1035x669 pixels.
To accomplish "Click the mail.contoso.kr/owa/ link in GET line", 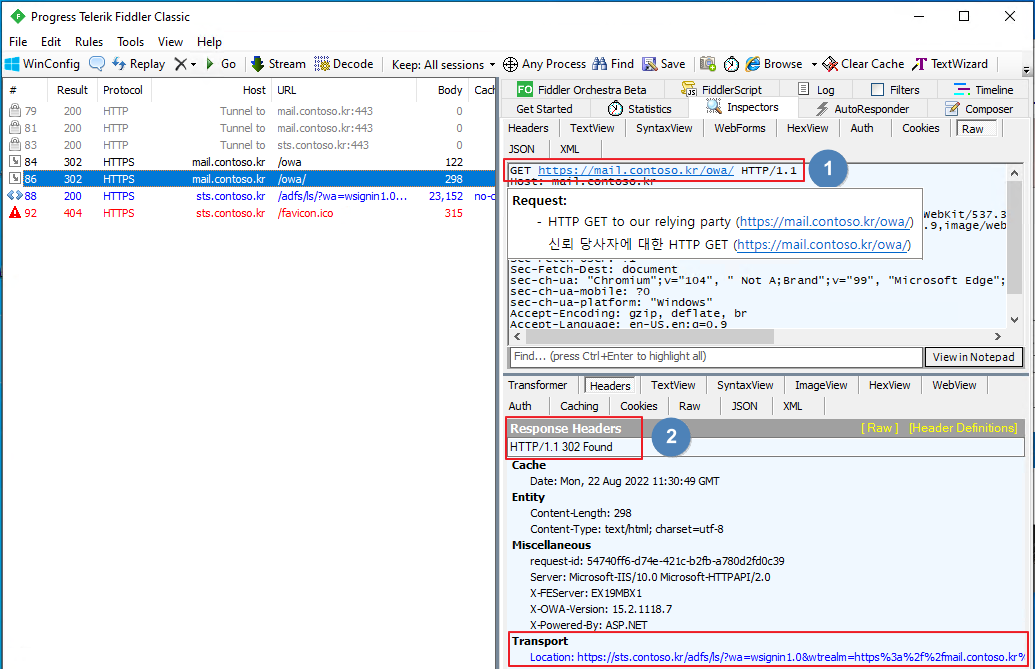I will 636,170.
